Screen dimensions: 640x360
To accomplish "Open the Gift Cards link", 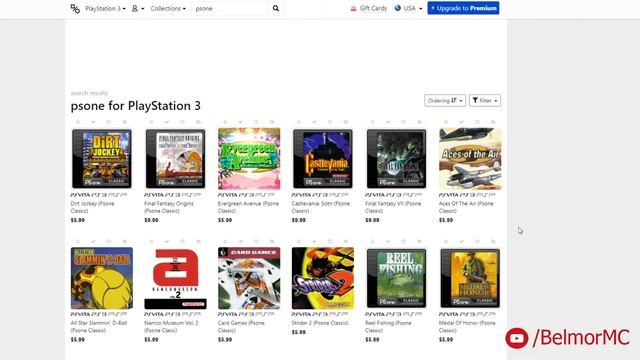I will click(x=369, y=9).
